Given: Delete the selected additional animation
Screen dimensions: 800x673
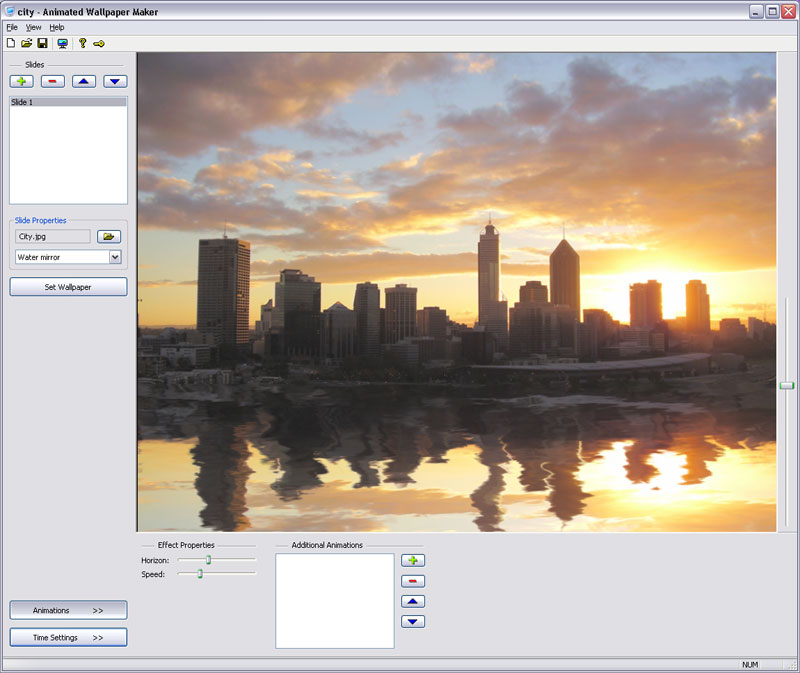Looking at the screenshot, I should tap(413, 581).
